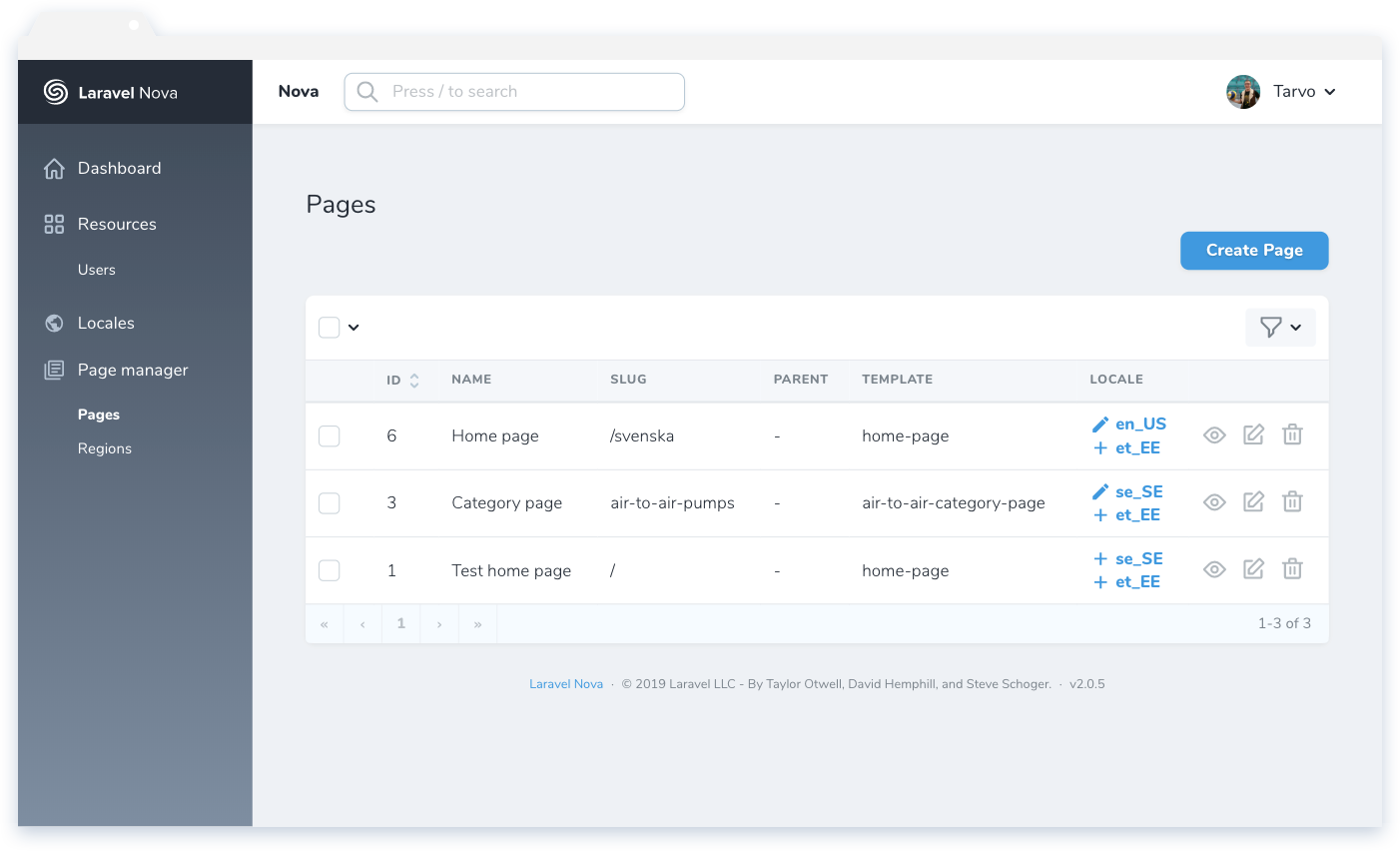The image size is (1400, 851).
Task: Open Locales in the sidebar
Action: pos(106,324)
